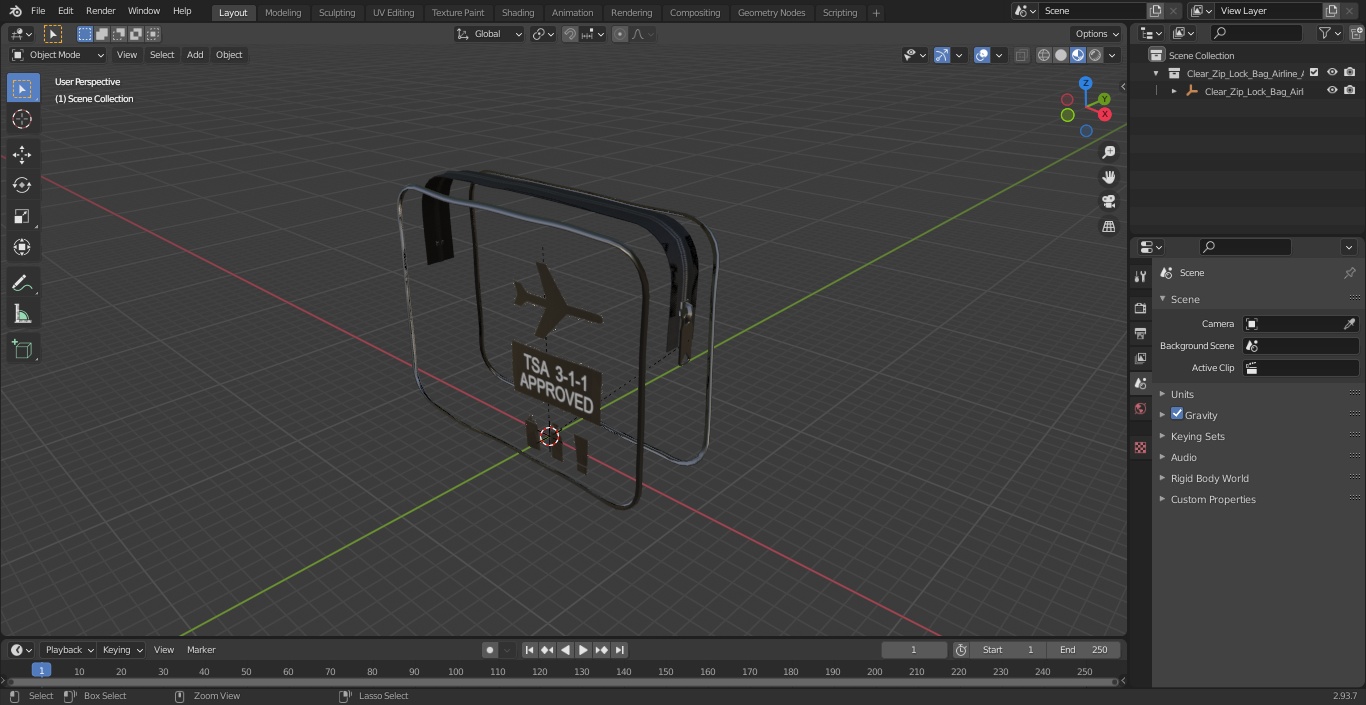Screen dimensions: 1366x705
Task: Select the Rotate tool
Action: 22,185
